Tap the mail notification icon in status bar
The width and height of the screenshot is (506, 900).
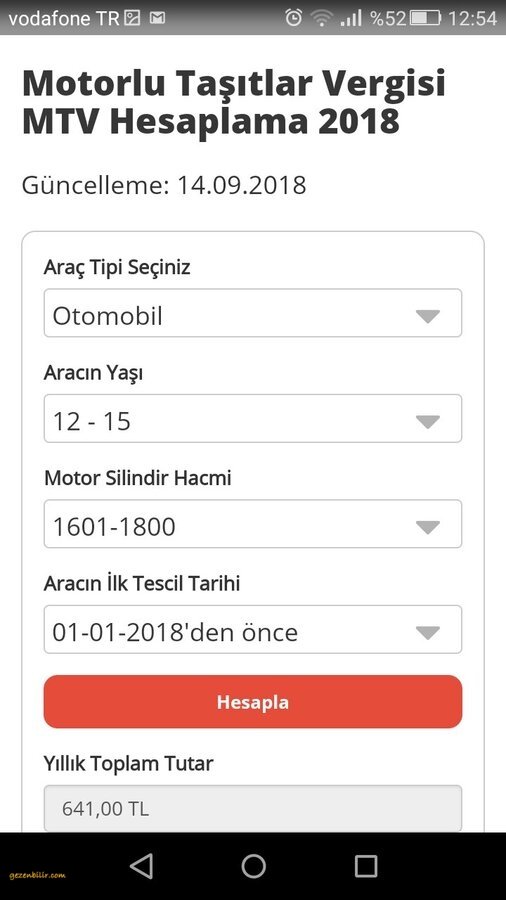(x=157, y=18)
